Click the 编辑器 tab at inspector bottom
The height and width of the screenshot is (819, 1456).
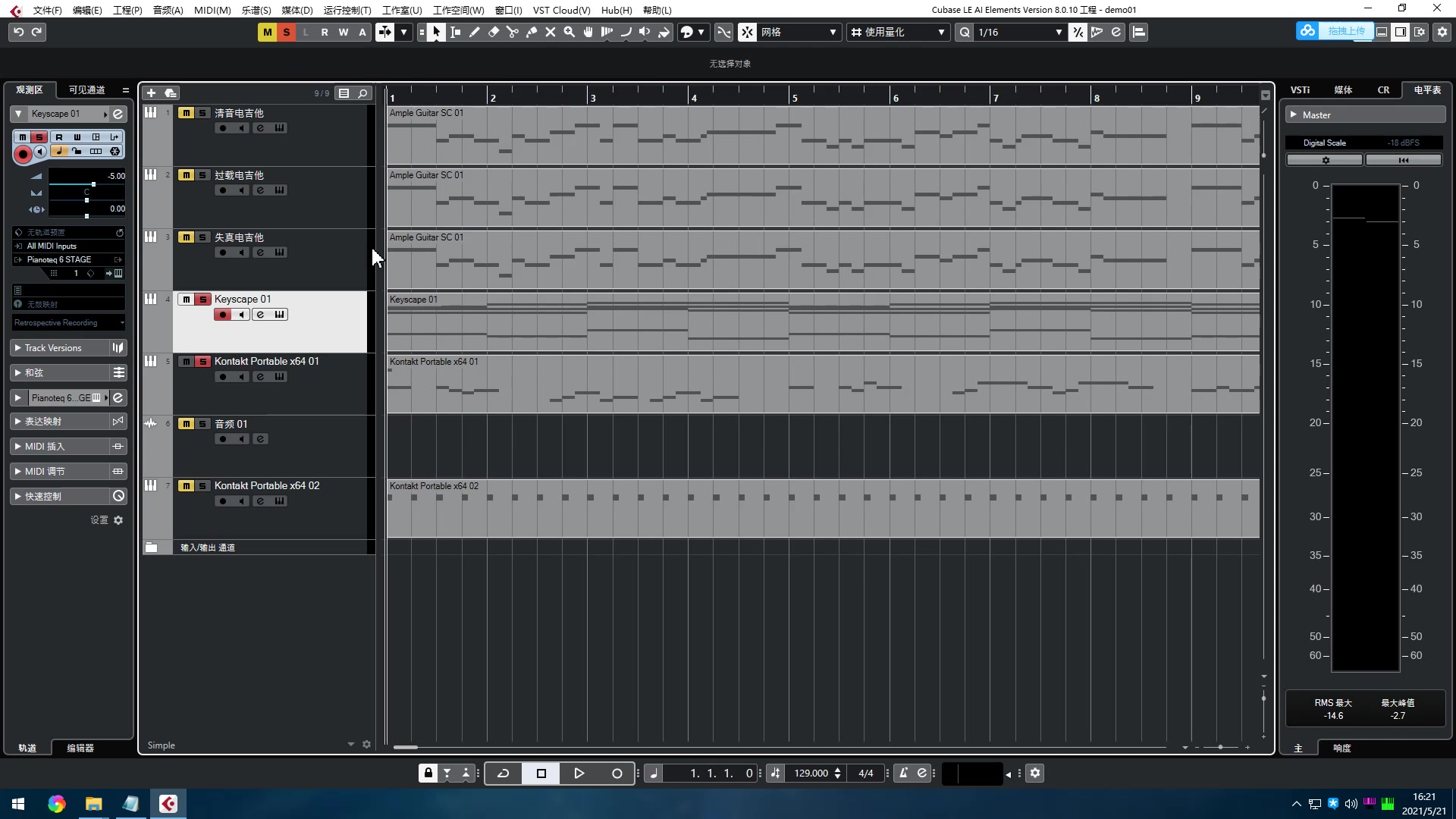click(x=80, y=748)
